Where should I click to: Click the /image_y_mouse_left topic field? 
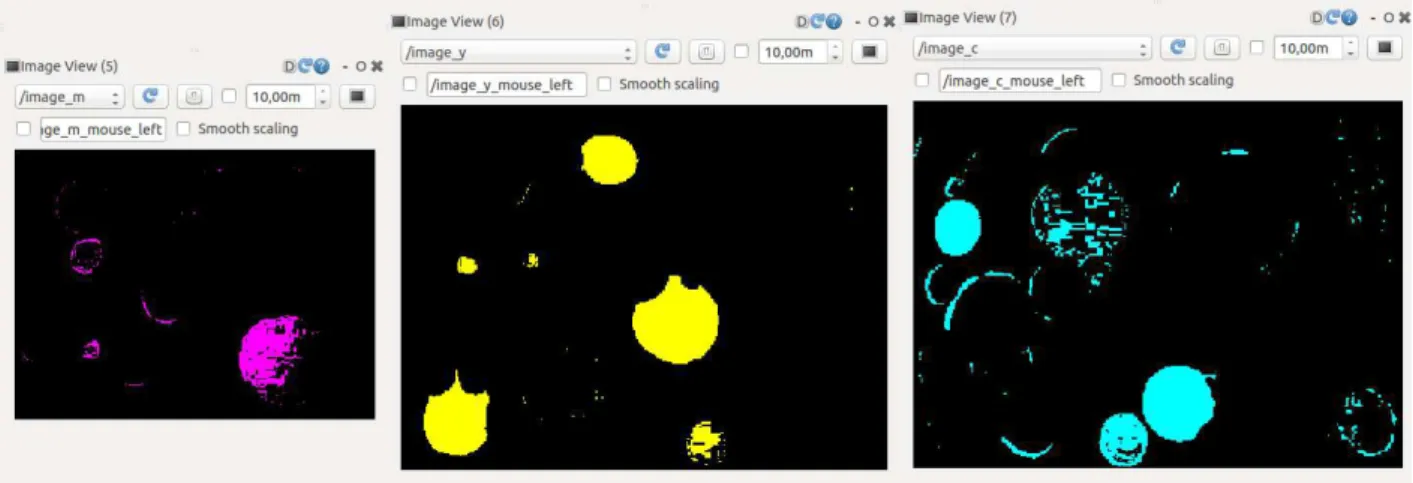pyautogui.click(x=507, y=84)
